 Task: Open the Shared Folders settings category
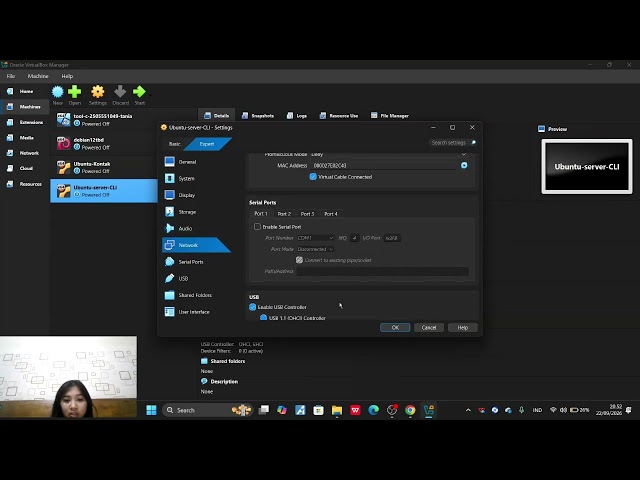(195, 295)
